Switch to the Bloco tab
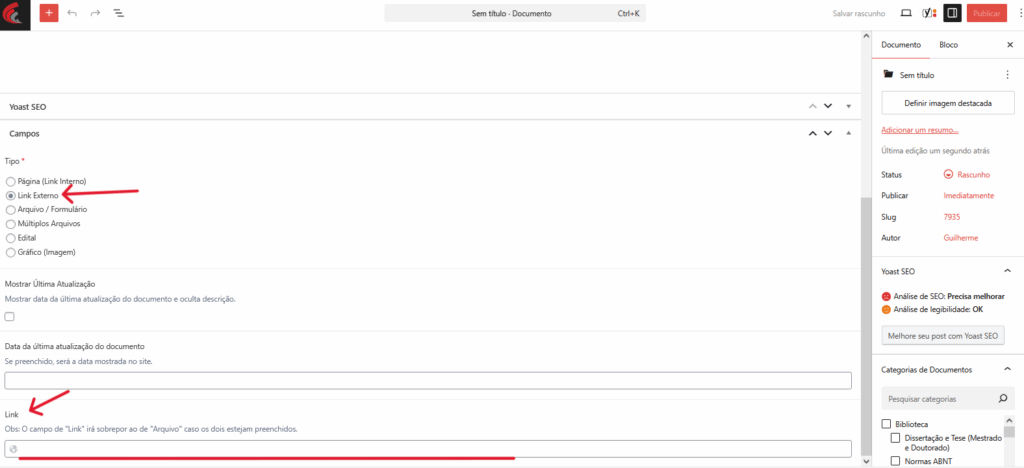 click(948, 45)
